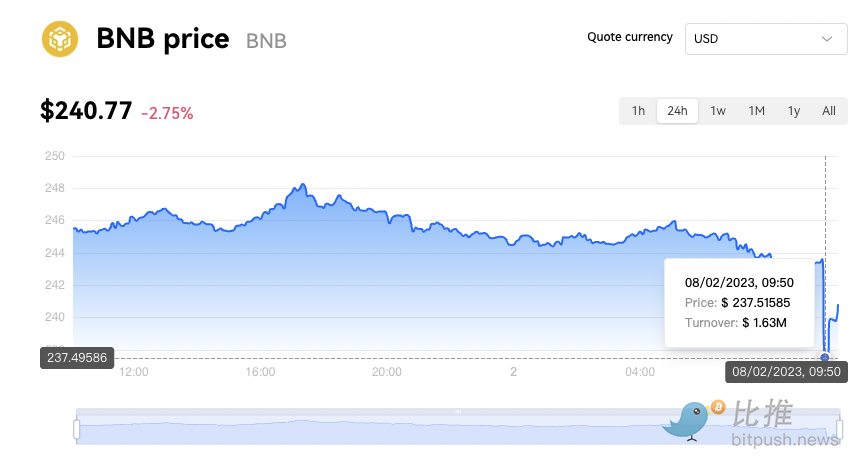Choose the 1w chart range

point(717,111)
